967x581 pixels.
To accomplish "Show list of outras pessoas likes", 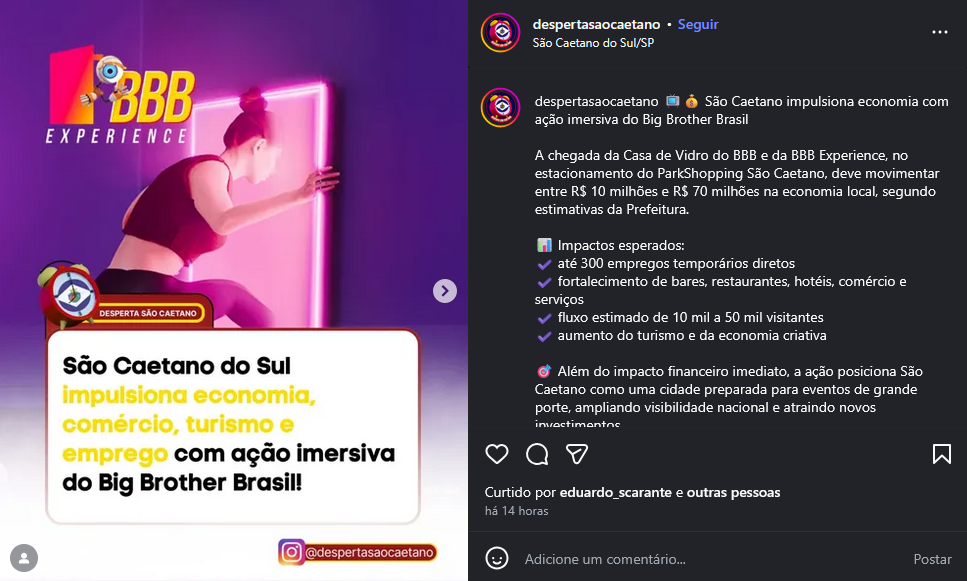I will (733, 492).
